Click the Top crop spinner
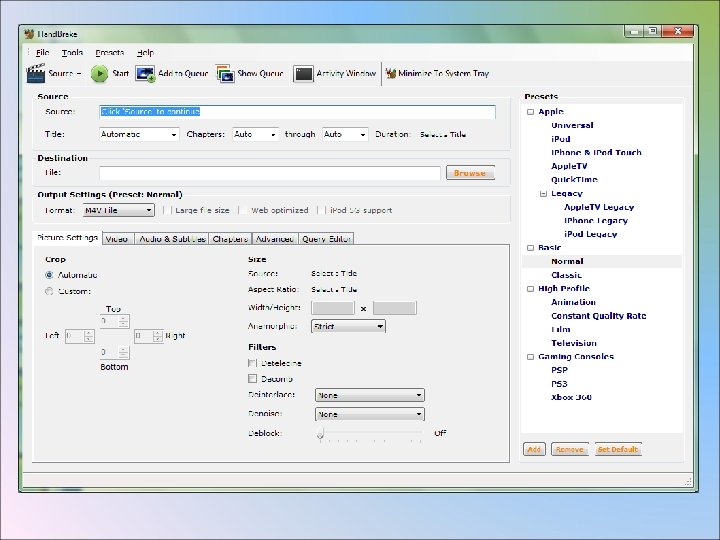This screenshot has width=720, height=540. [114, 321]
